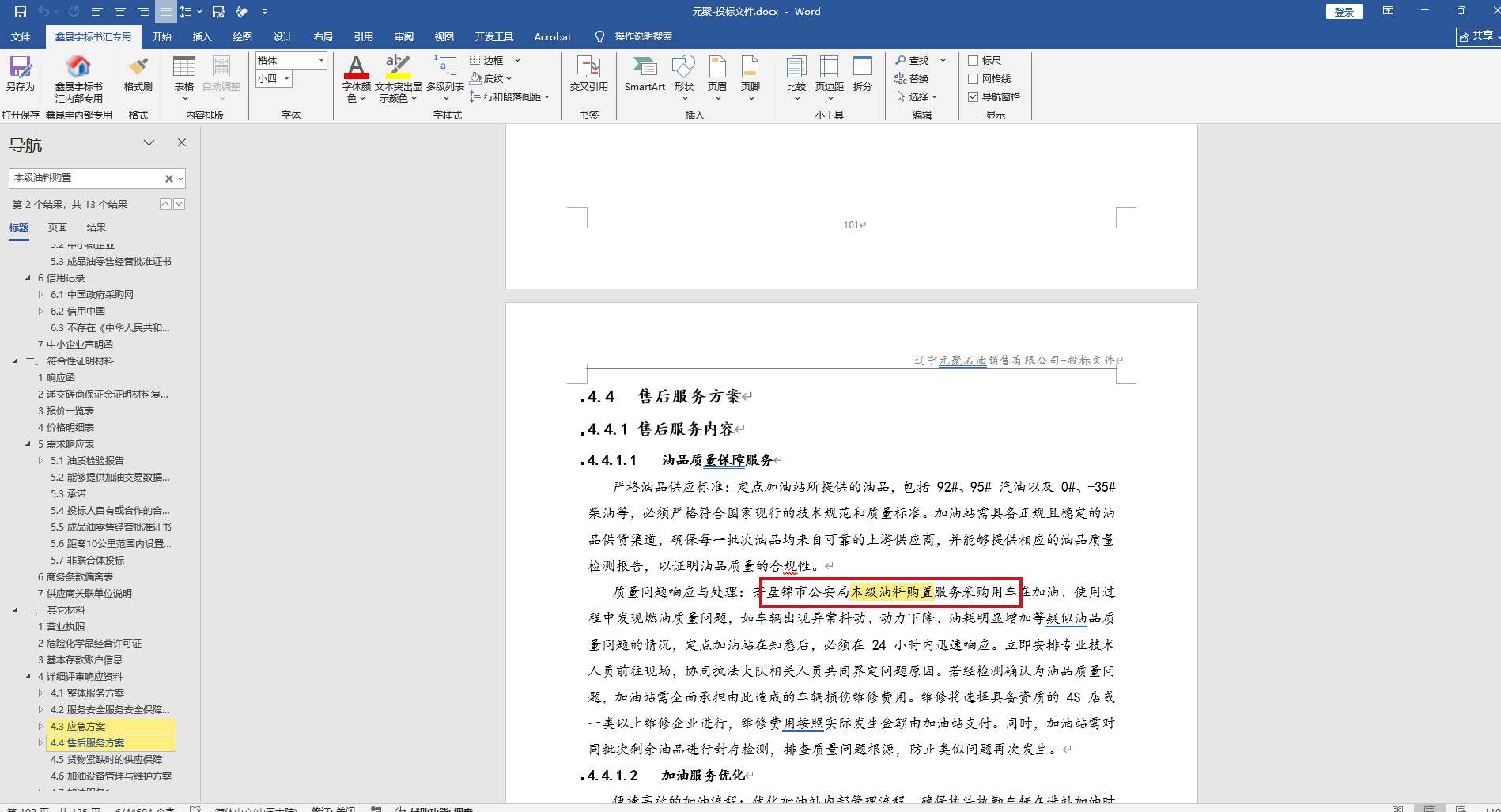Close the navigation pane

pos(182,142)
